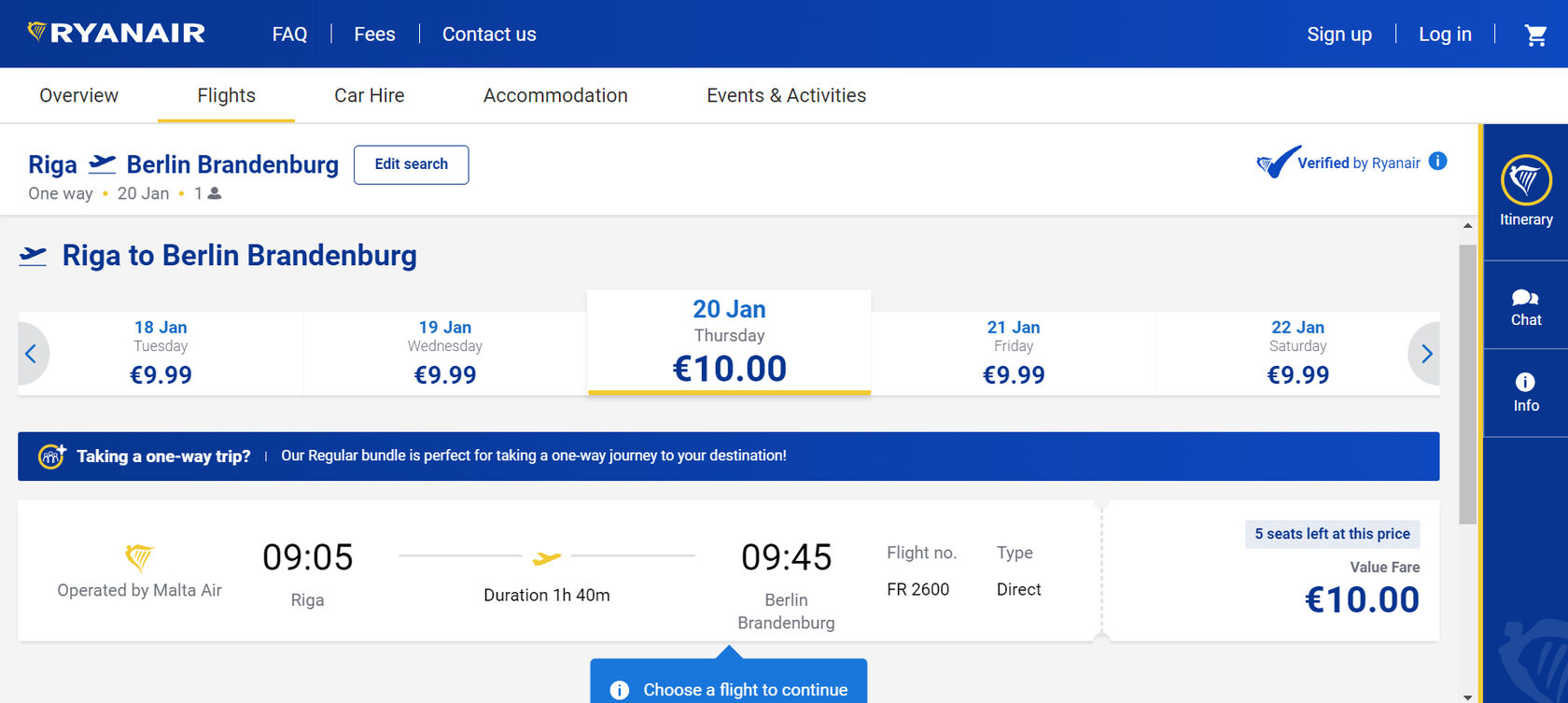The image size is (1568, 703).
Task: Open the Fees link in header
Action: tap(374, 35)
